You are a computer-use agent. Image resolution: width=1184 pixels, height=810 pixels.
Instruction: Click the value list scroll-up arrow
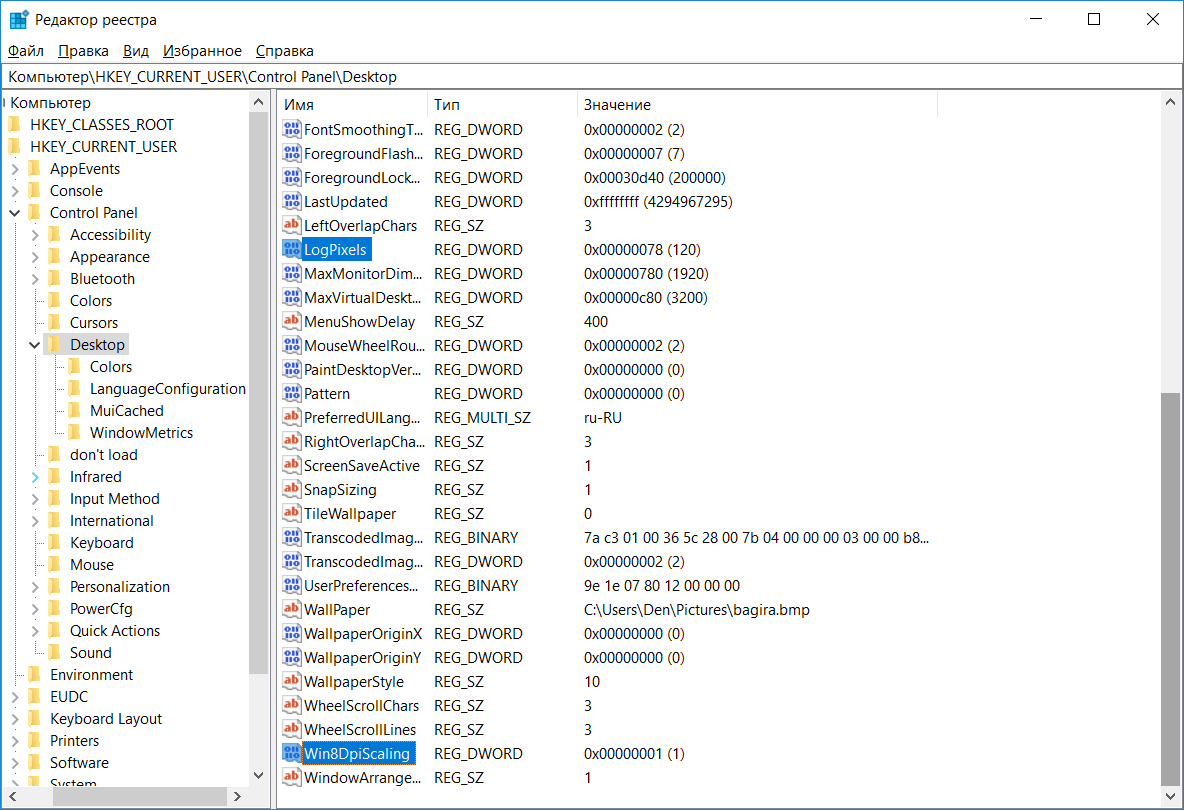pyautogui.click(x=1170, y=101)
